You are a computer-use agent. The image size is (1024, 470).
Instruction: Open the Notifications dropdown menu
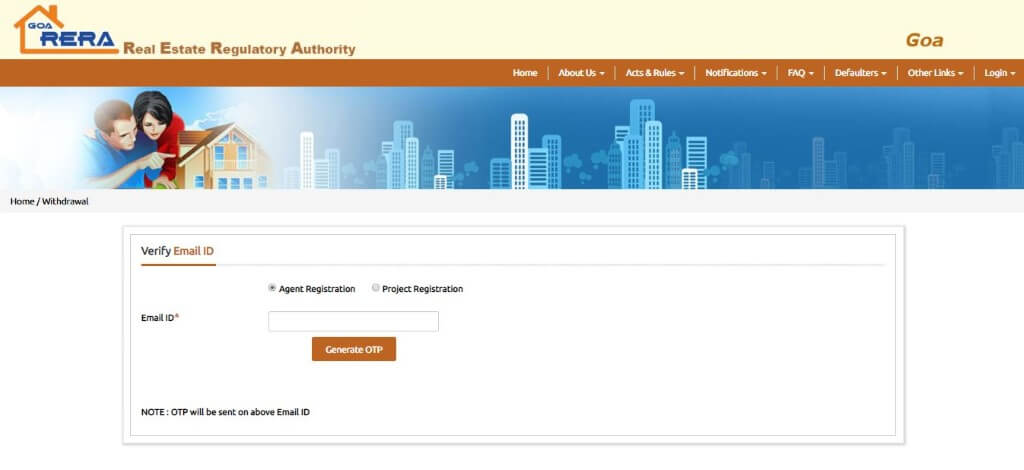point(735,73)
